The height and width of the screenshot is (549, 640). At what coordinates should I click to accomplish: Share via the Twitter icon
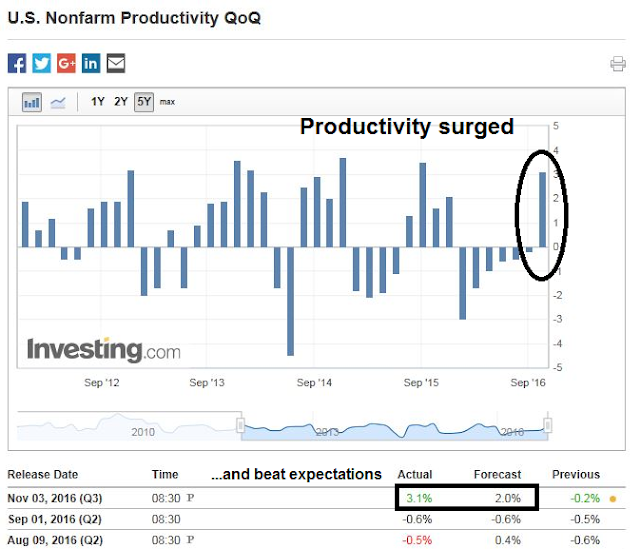coord(42,63)
